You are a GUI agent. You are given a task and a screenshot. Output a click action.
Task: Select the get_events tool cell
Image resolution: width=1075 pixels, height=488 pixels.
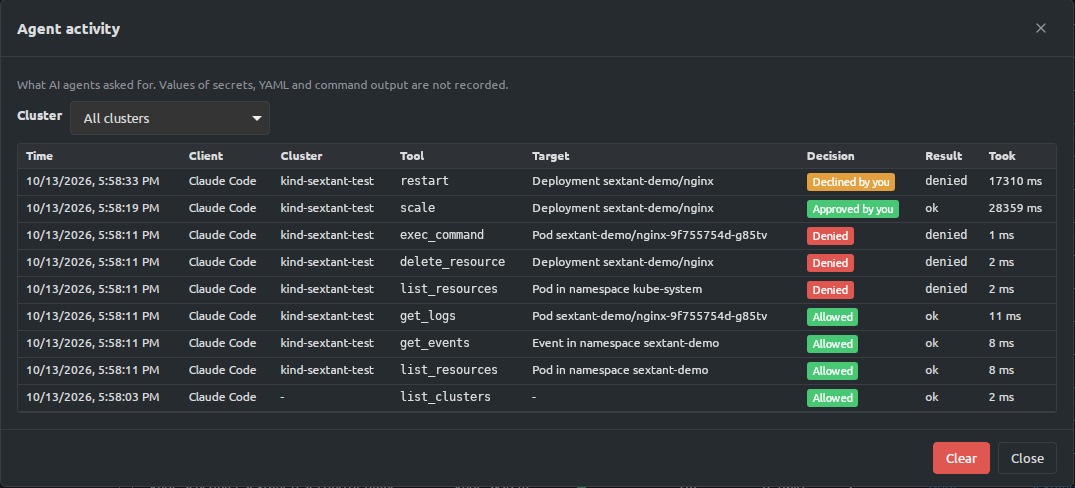coord(435,343)
